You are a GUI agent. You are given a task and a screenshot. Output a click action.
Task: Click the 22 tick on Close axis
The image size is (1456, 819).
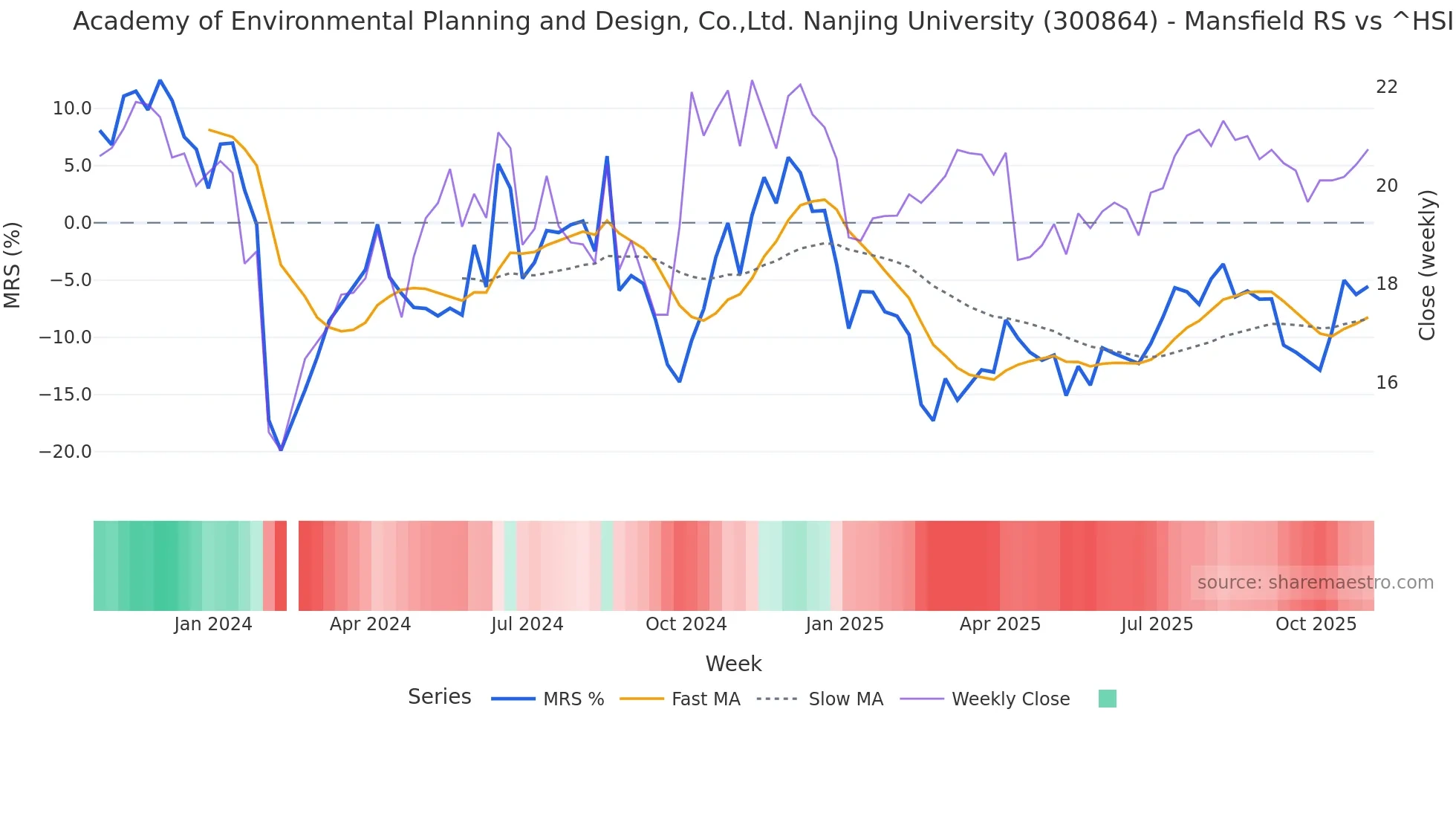[x=1386, y=87]
